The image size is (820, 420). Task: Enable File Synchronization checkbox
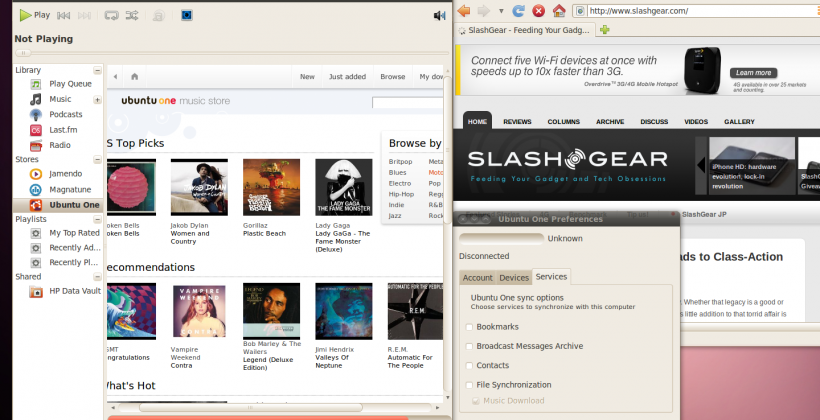[469, 385]
